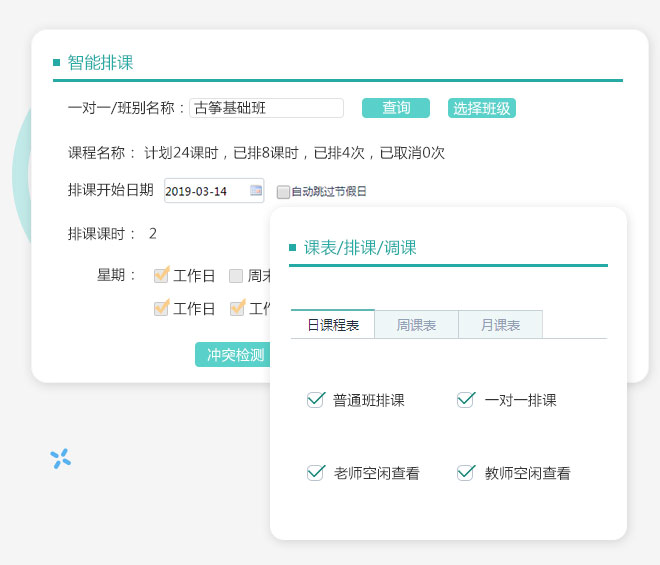The width and height of the screenshot is (660, 565).
Task: Click the 教师空闲查看 checkmark icon
Action: 465,473
